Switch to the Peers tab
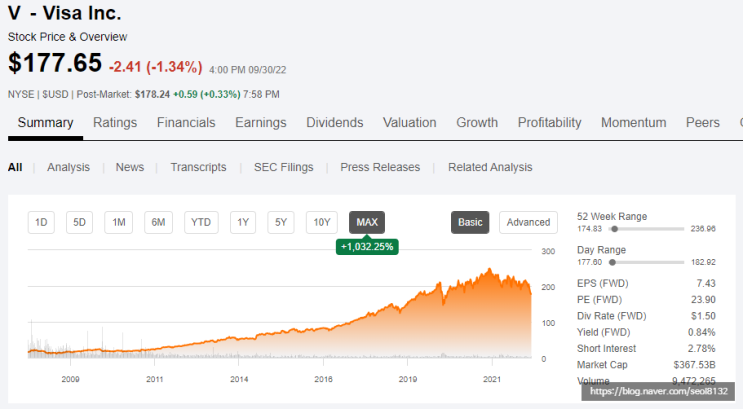 click(703, 123)
